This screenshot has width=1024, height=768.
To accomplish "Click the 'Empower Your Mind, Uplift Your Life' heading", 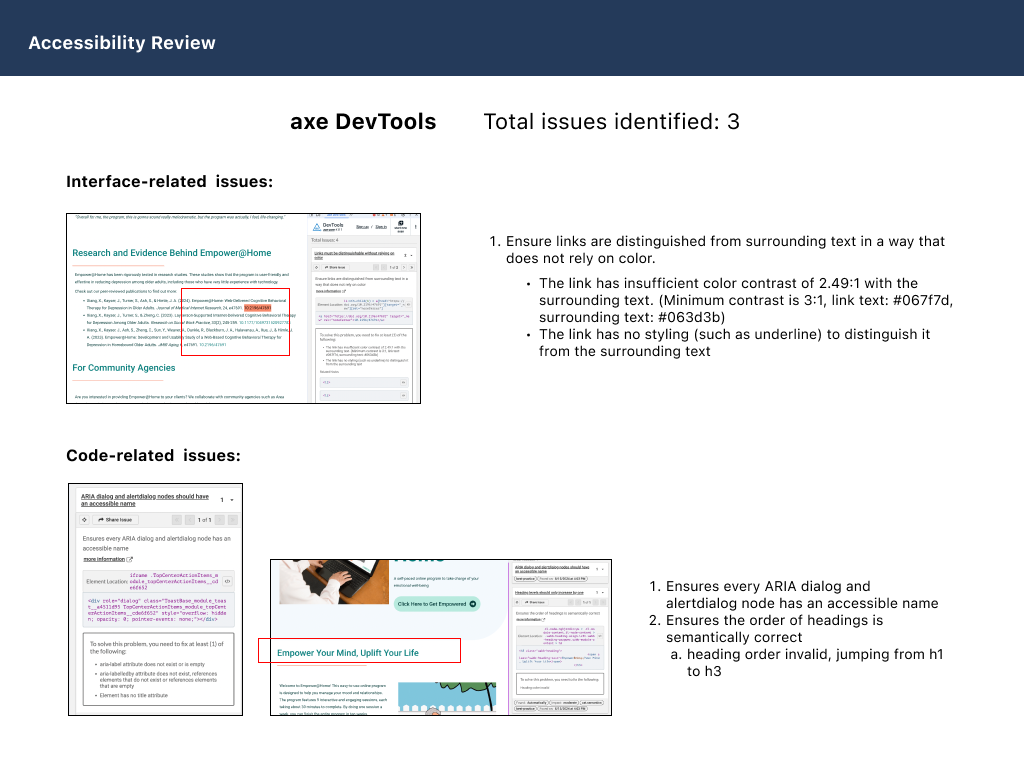I will [x=348, y=653].
